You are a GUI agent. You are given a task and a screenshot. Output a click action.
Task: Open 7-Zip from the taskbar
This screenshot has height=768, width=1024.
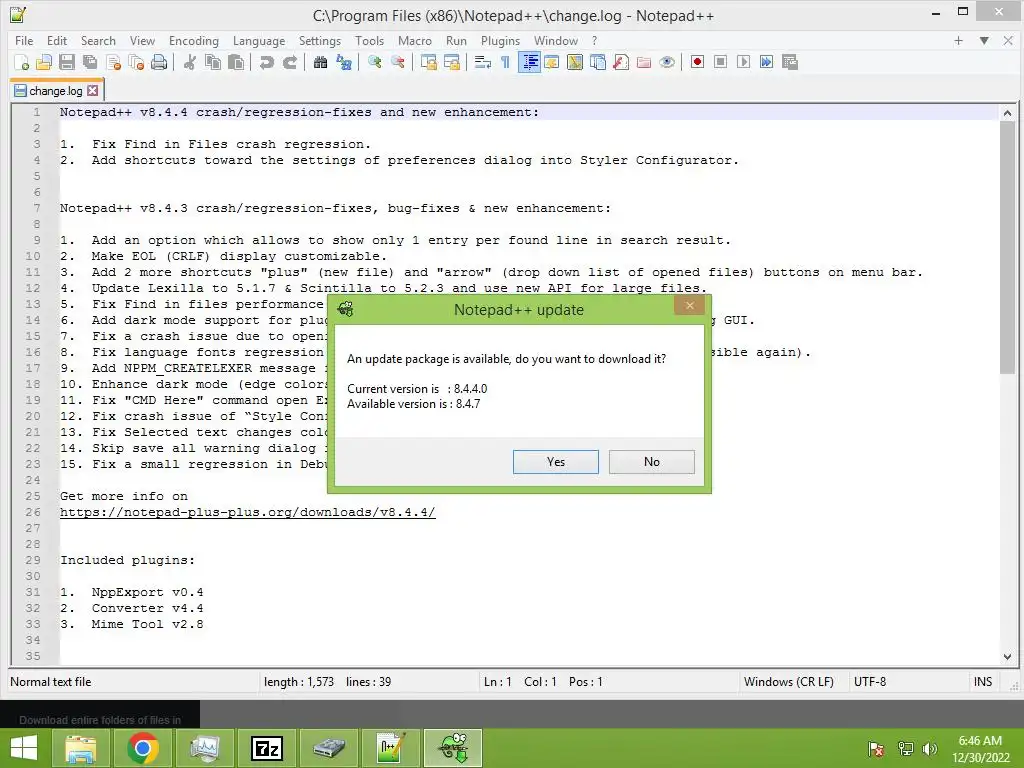click(x=267, y=748)
